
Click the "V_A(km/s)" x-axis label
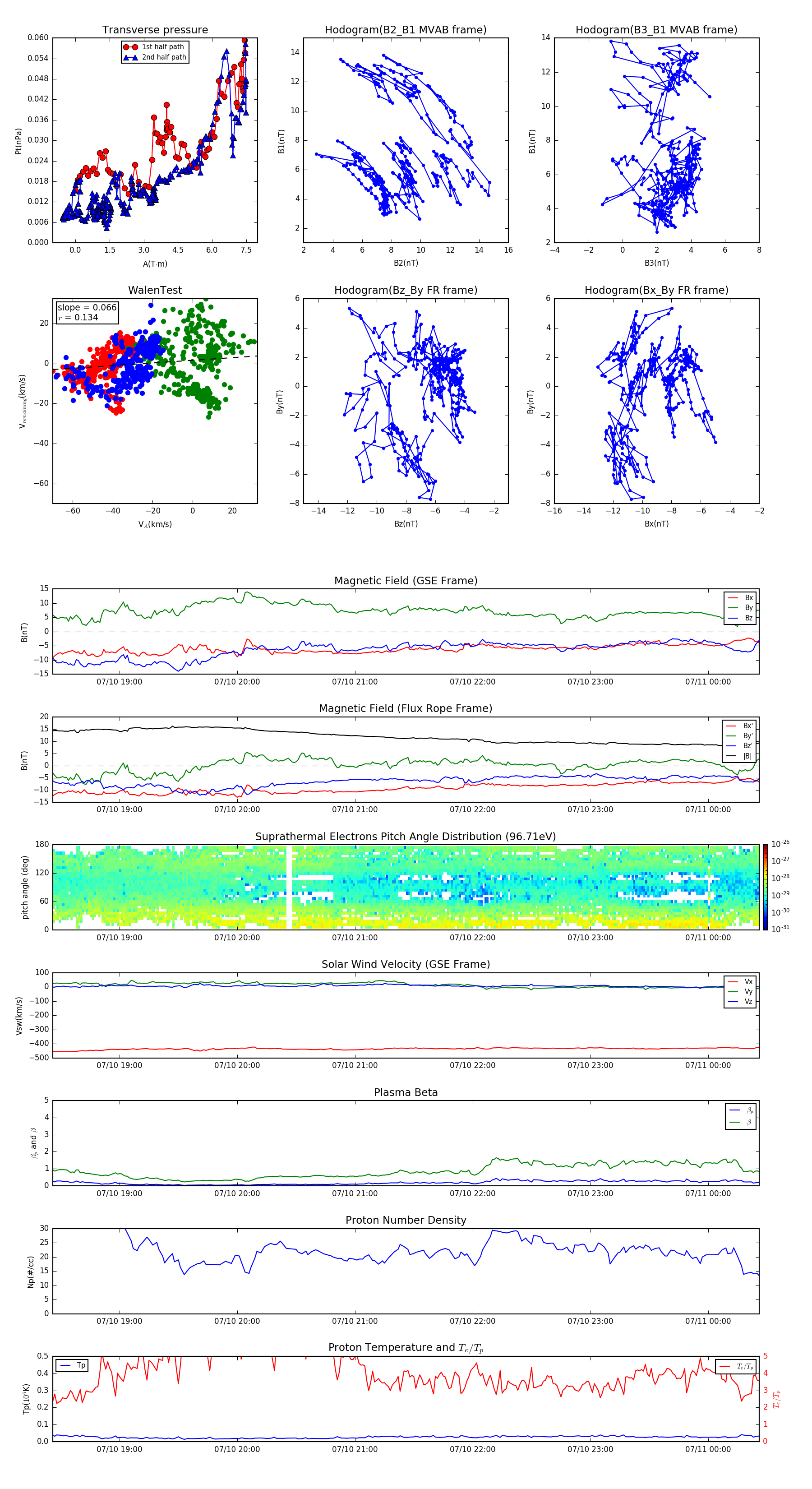155,524
